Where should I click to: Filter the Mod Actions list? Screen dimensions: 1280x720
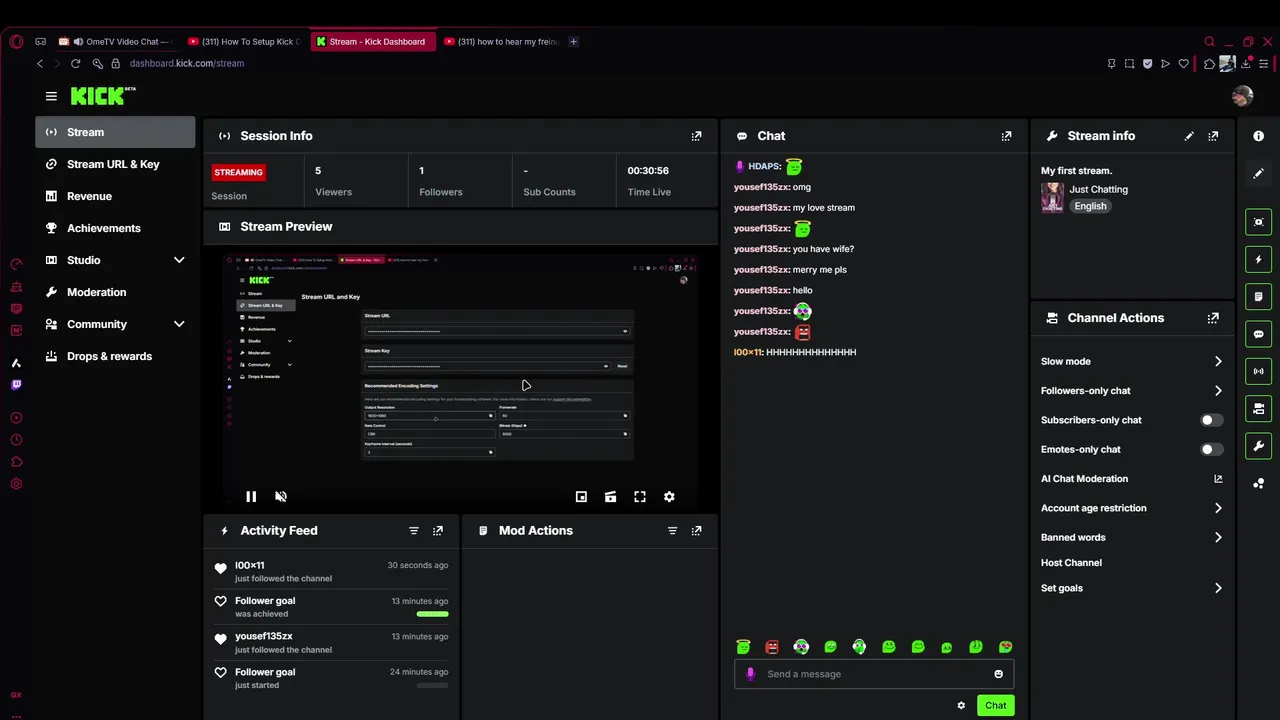pos(672,531)
